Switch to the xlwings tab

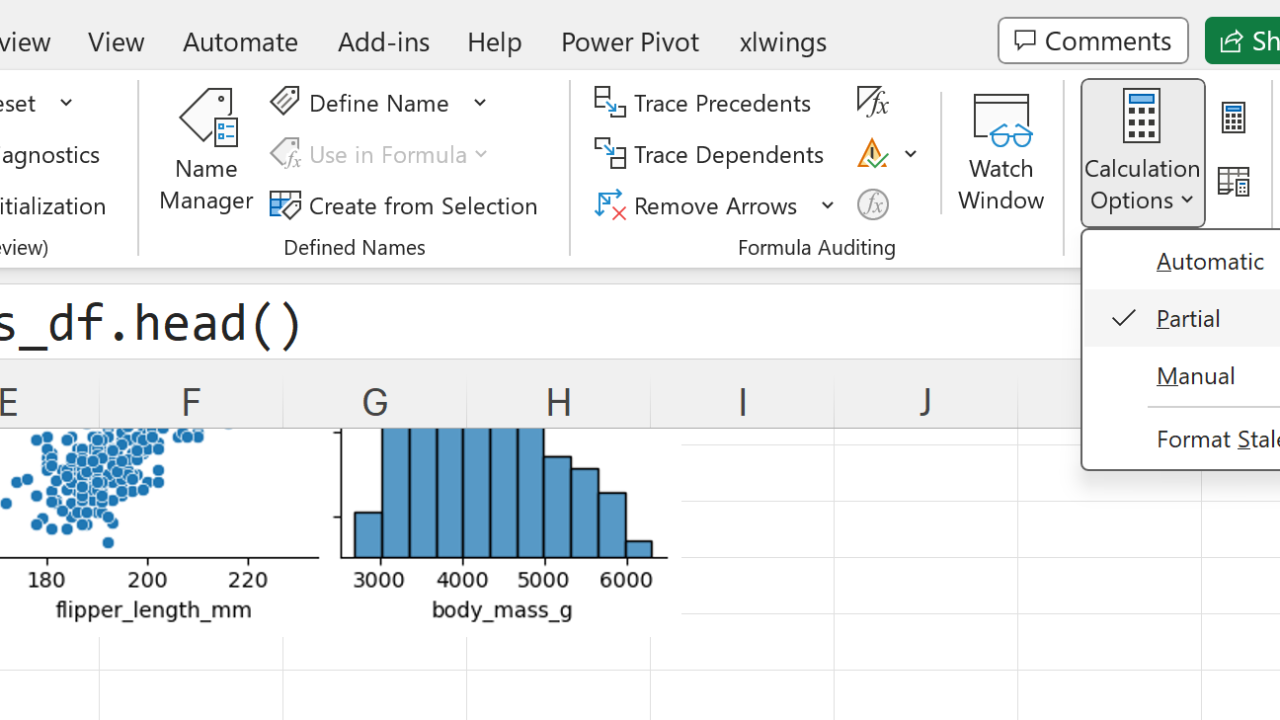(x=782, y=41)
